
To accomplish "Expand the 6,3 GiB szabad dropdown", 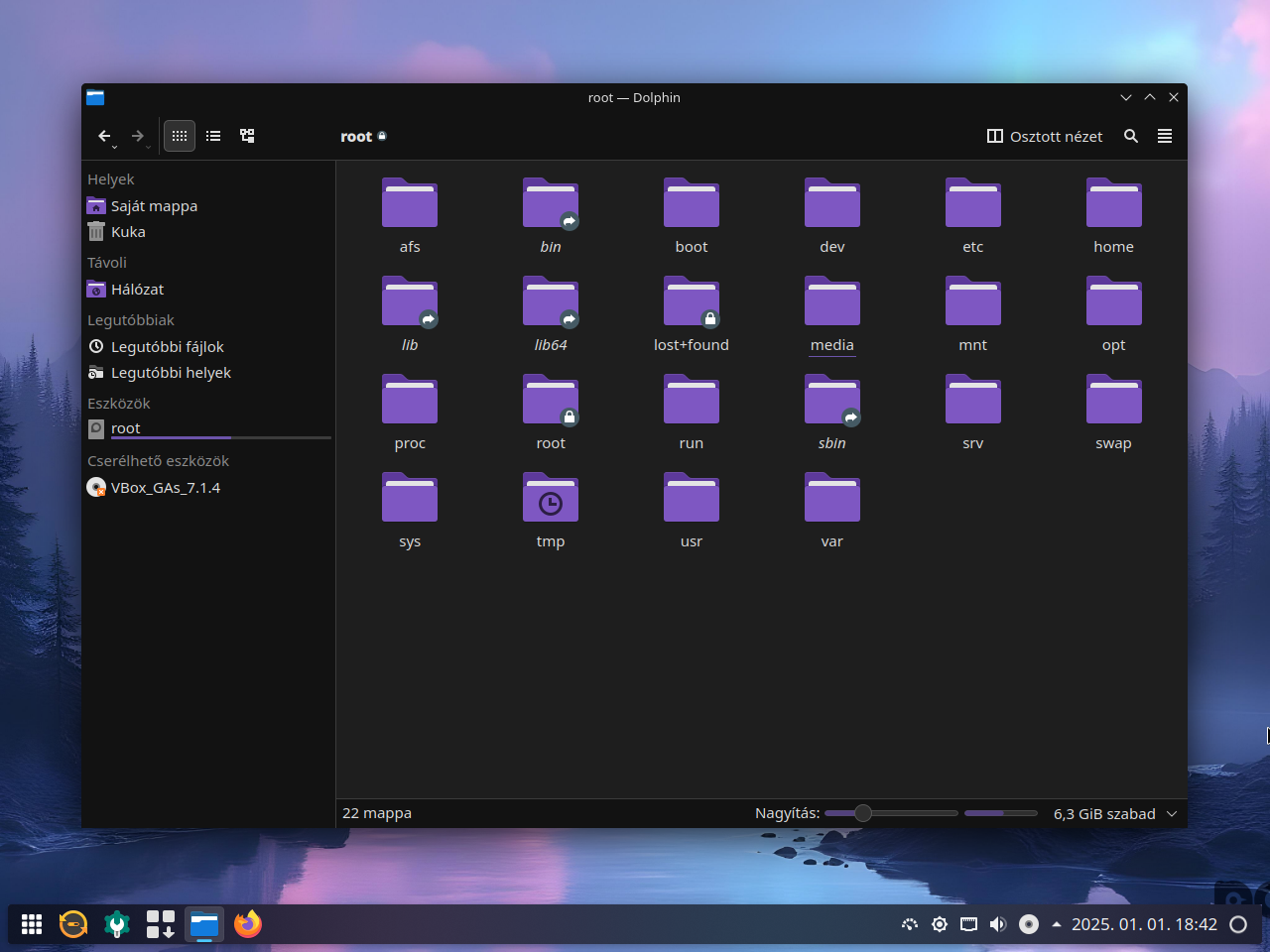I will tap(1172, 813).
